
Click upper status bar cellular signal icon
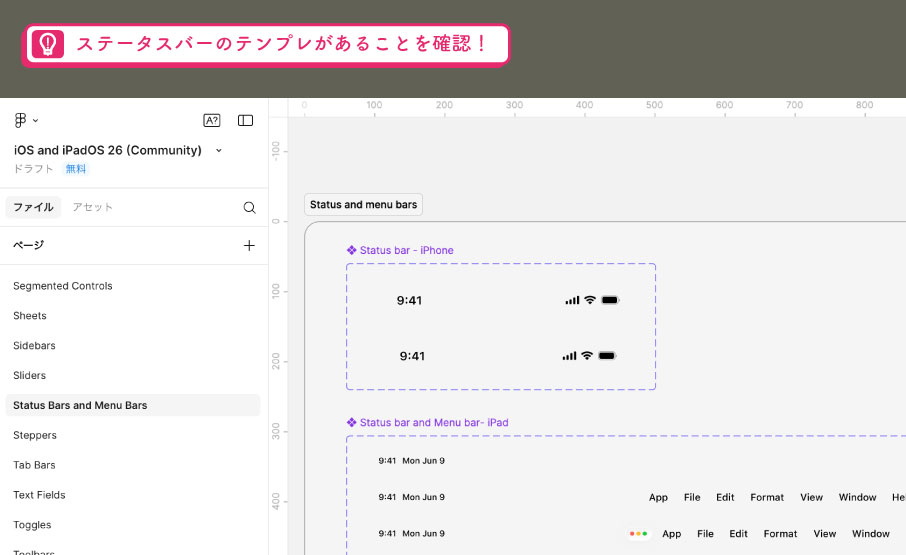[572, 300]
